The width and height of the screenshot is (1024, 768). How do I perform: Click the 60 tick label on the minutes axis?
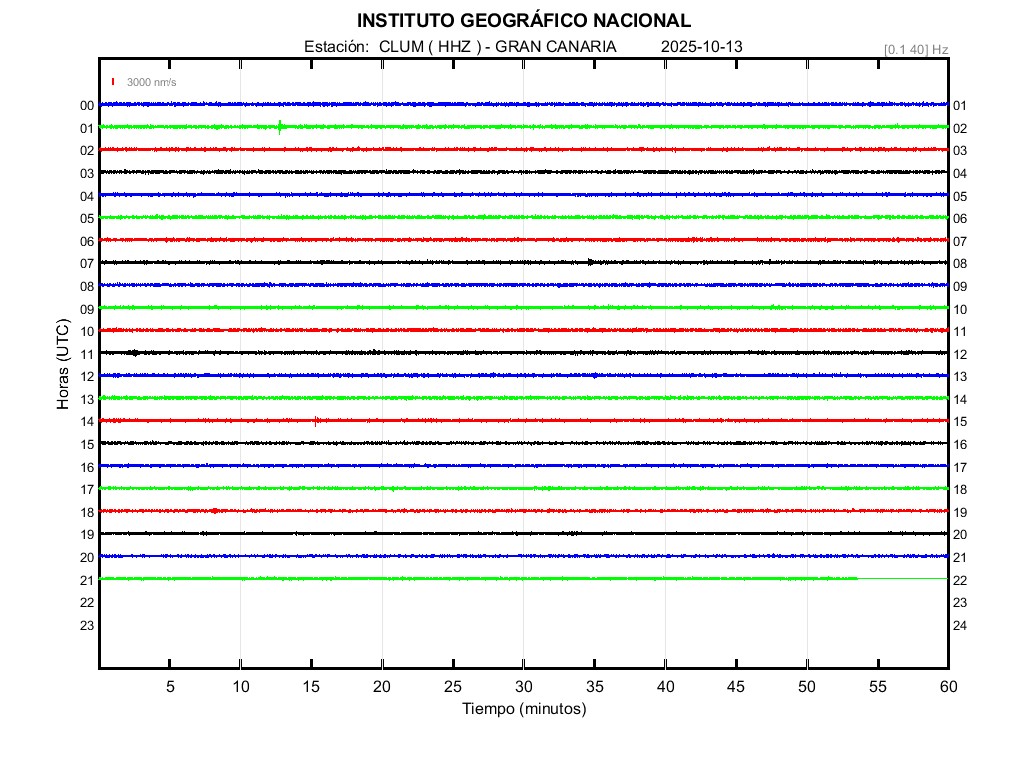pos(948,686)
